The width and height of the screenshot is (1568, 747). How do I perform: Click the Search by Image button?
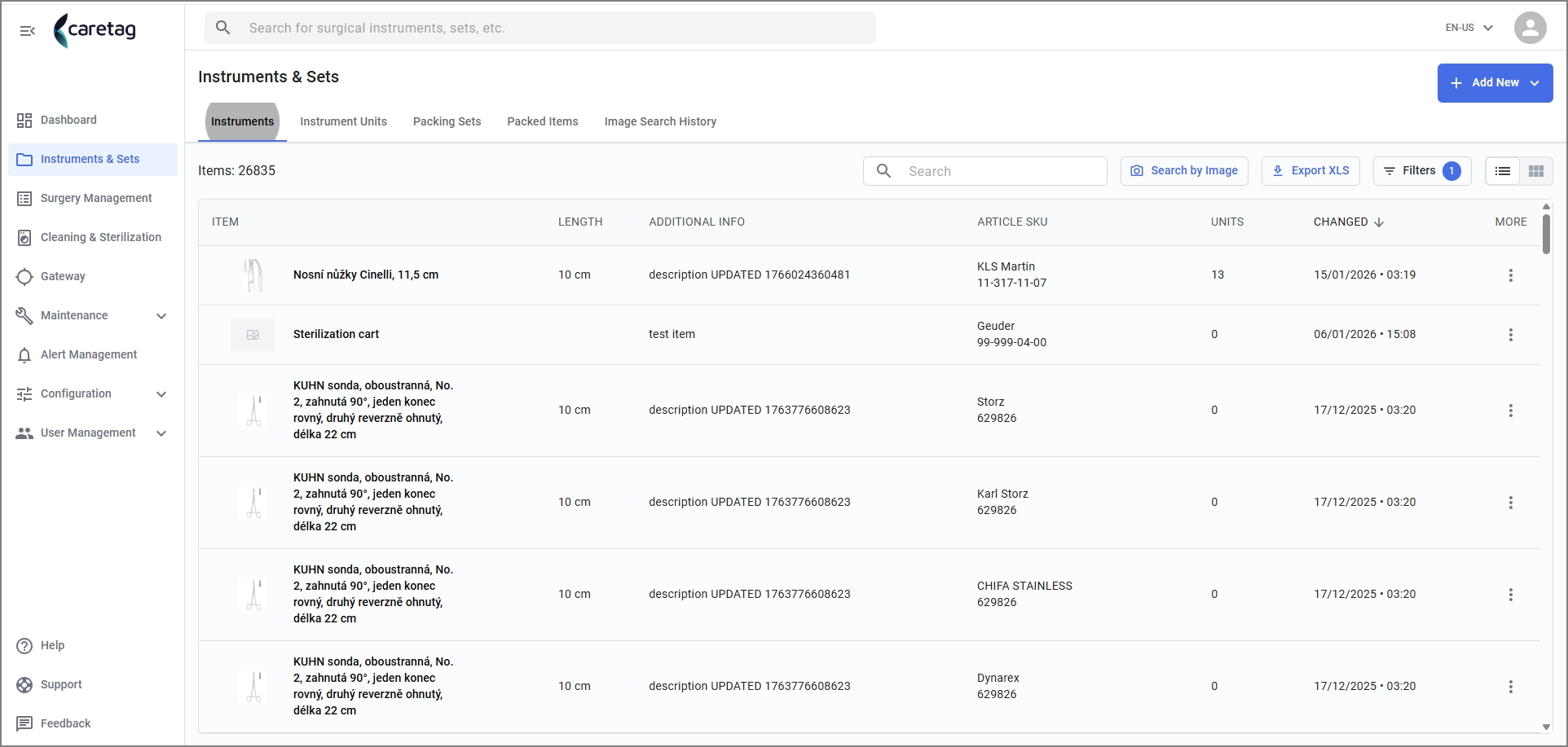click(1184, 171)
